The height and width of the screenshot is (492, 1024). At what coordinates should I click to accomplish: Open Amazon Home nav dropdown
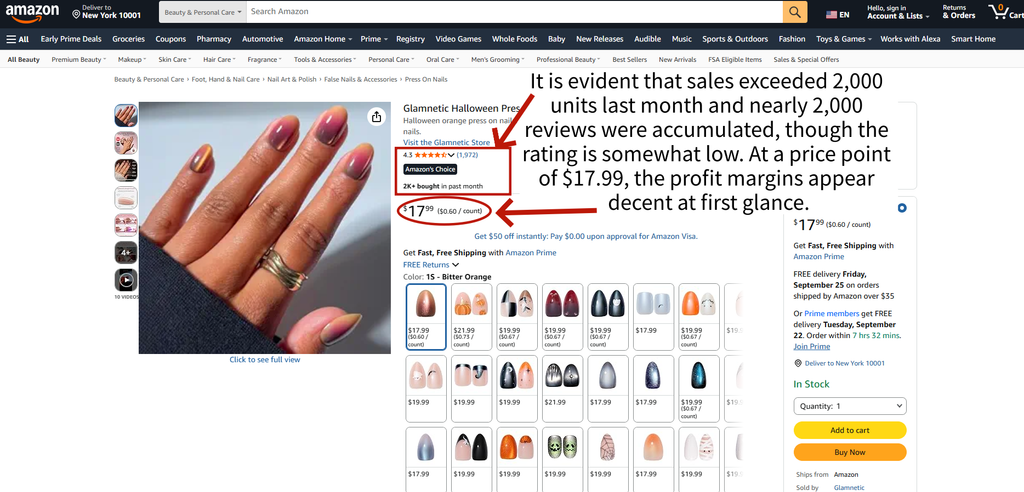tap(322, 39)
